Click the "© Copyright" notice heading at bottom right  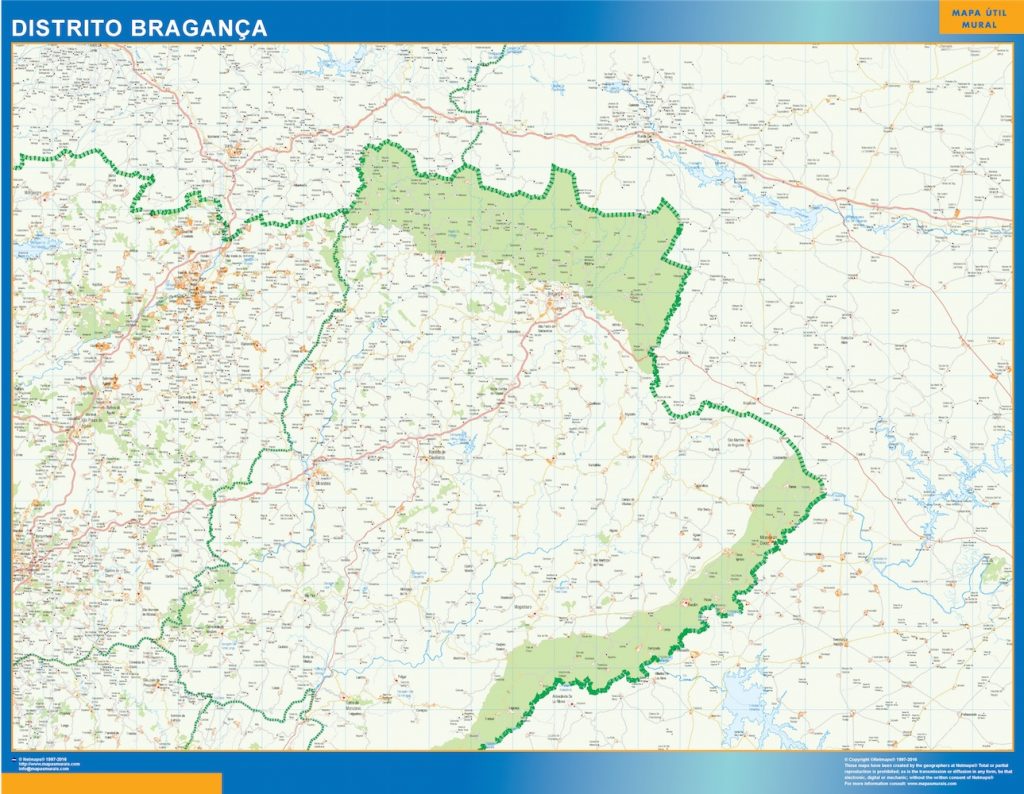880,759
